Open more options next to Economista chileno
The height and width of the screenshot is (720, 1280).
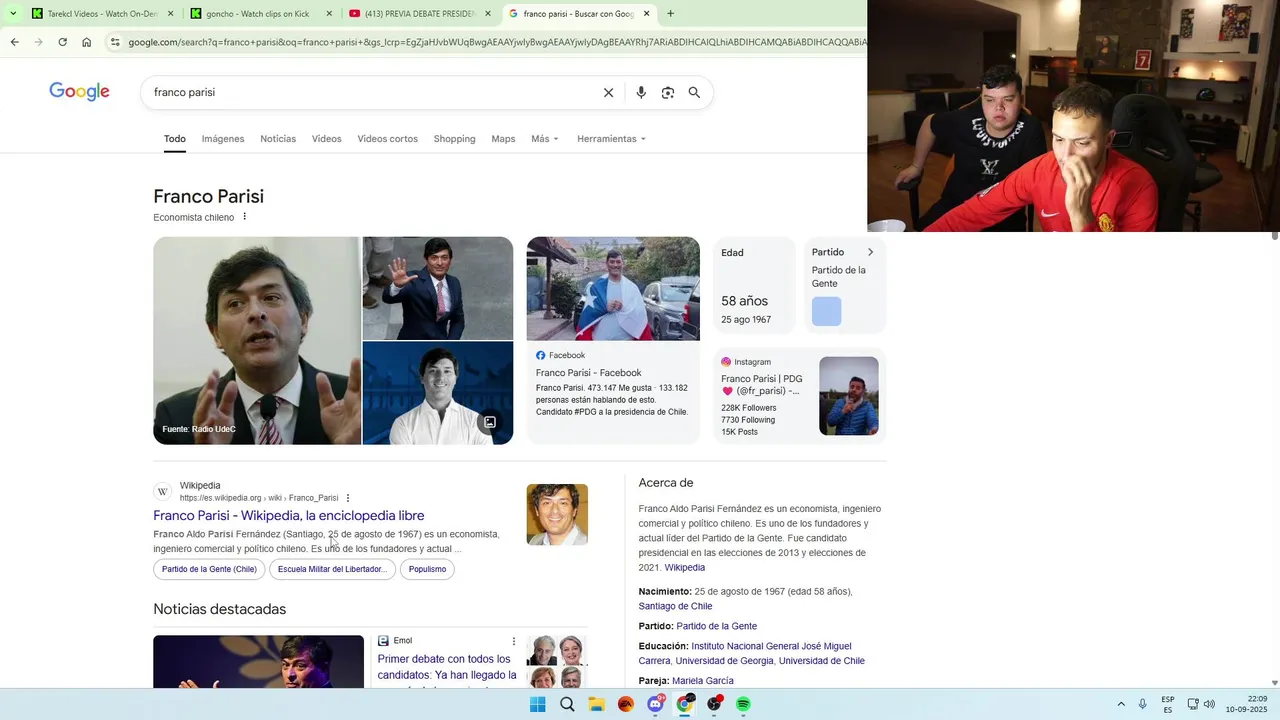tap(244, 217)
